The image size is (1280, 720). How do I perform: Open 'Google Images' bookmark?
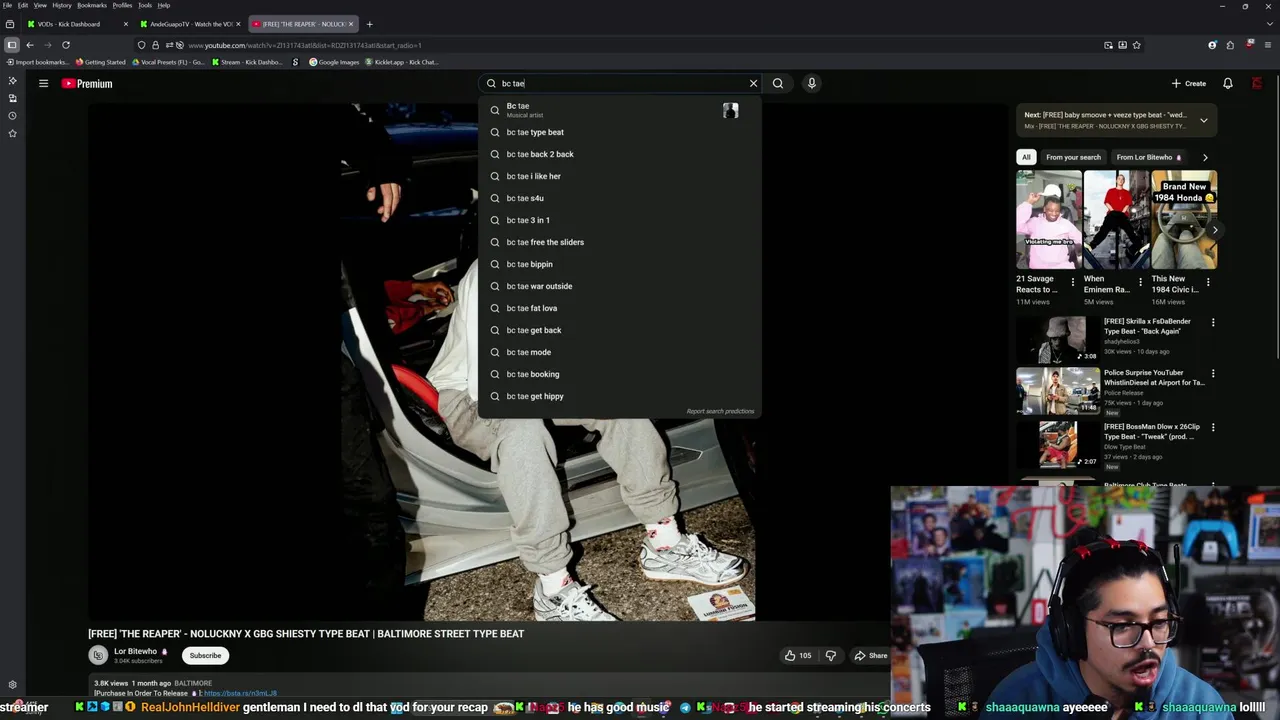click(x=334, y=62)
